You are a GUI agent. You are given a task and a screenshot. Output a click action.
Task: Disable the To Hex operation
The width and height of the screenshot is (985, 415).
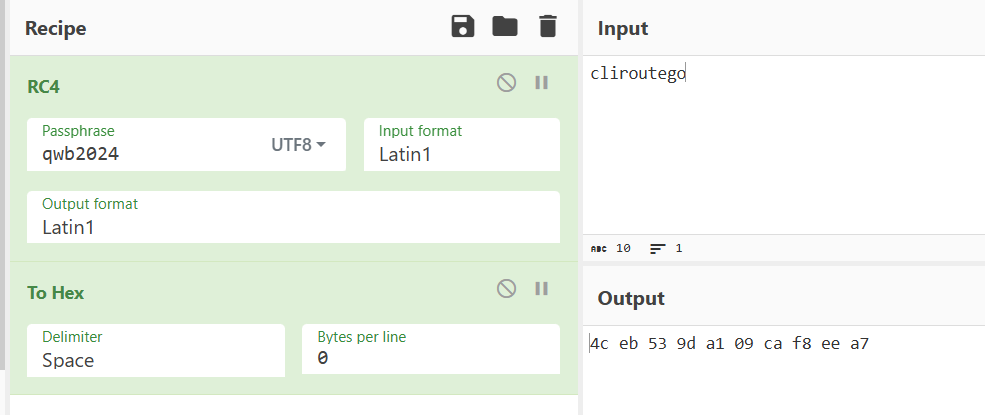point(507,289)
